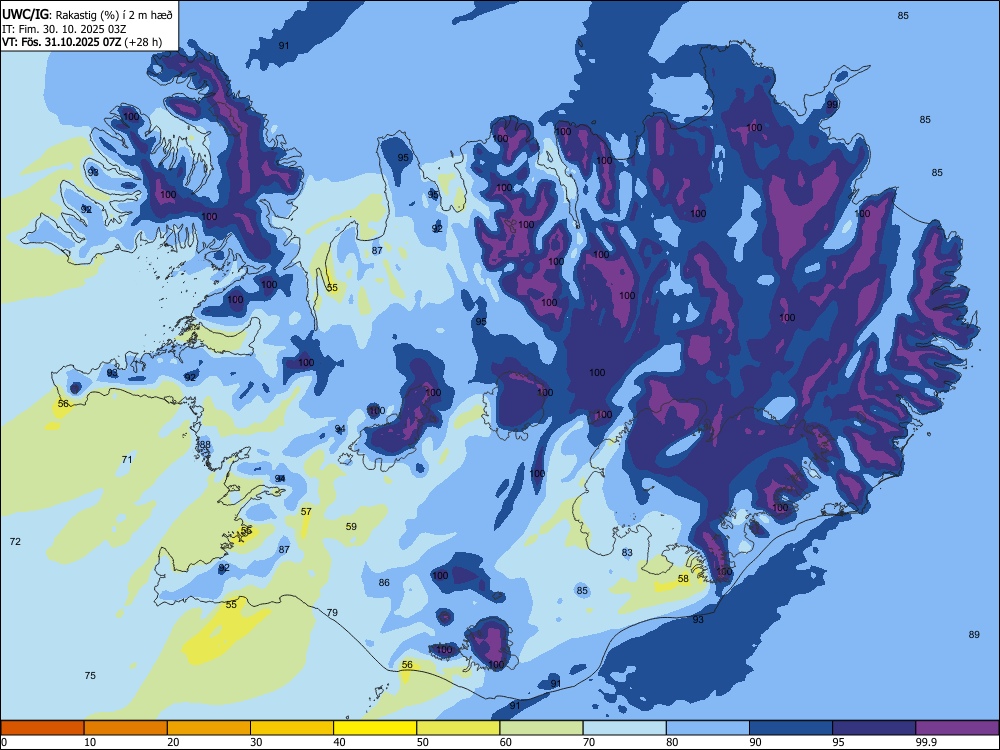Choose the yellow-green 60–70 legend swatch
This screenshot has height=750, width=1000.
541,728
